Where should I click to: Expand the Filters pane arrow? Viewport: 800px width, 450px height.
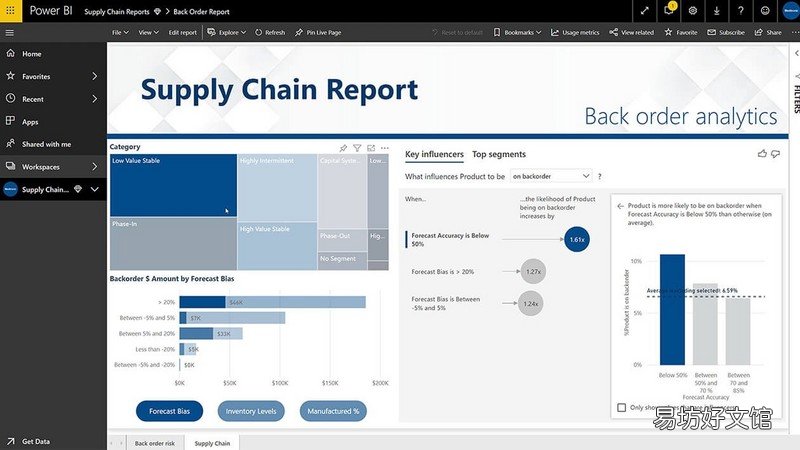click(796, 53)
